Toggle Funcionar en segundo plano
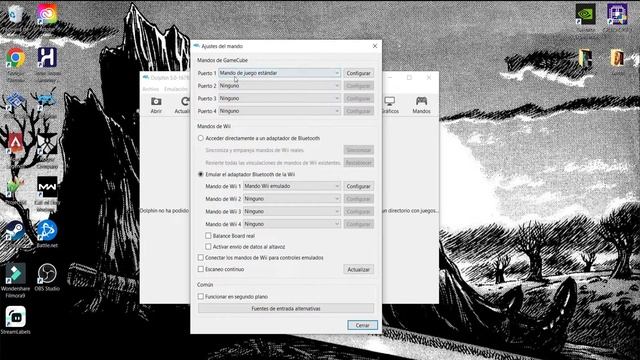Image resolution: width=640 pixels, height=360 pixels. click(x=200, y=296)
